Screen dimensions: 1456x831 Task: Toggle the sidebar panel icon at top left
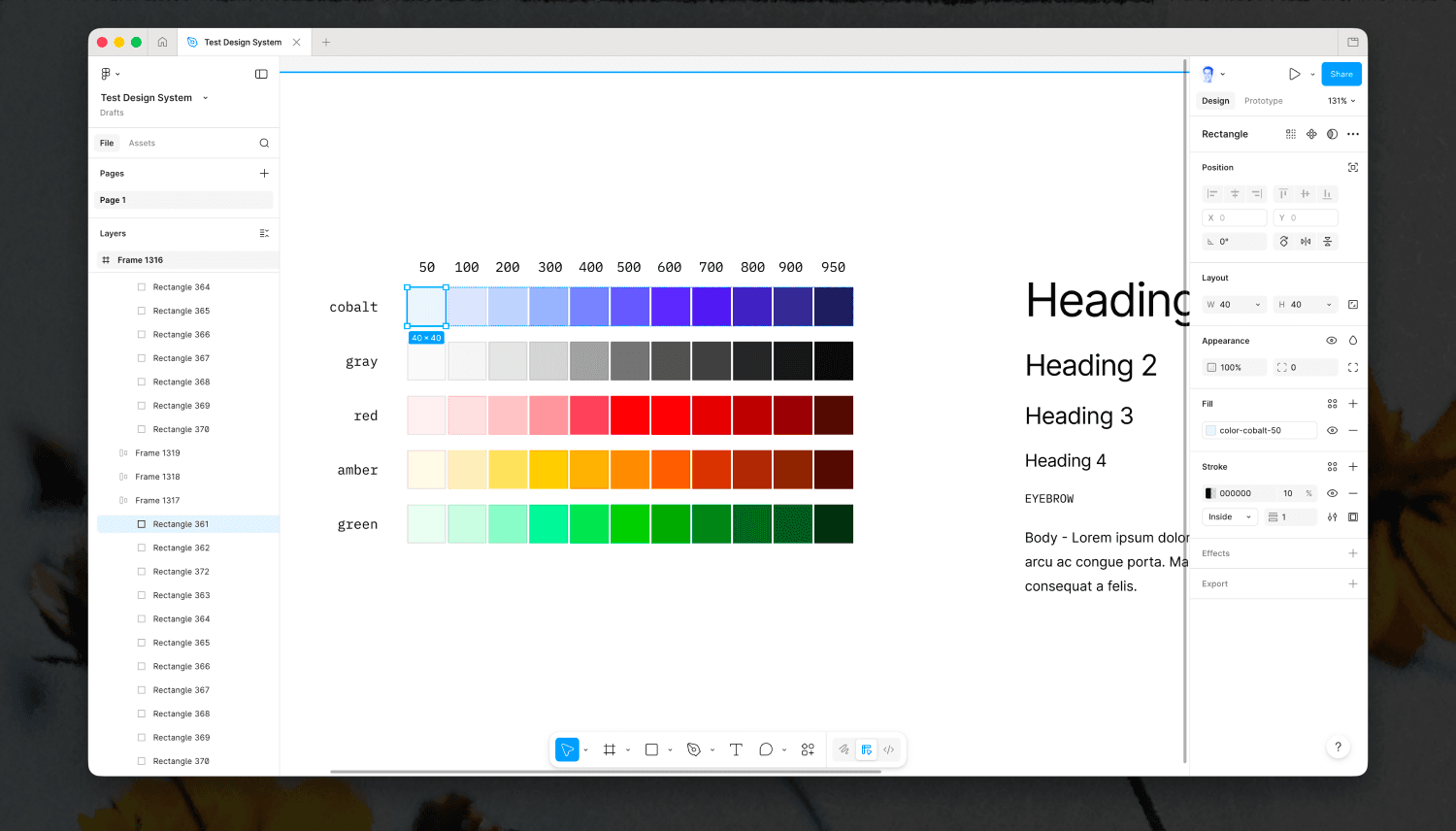261,74
